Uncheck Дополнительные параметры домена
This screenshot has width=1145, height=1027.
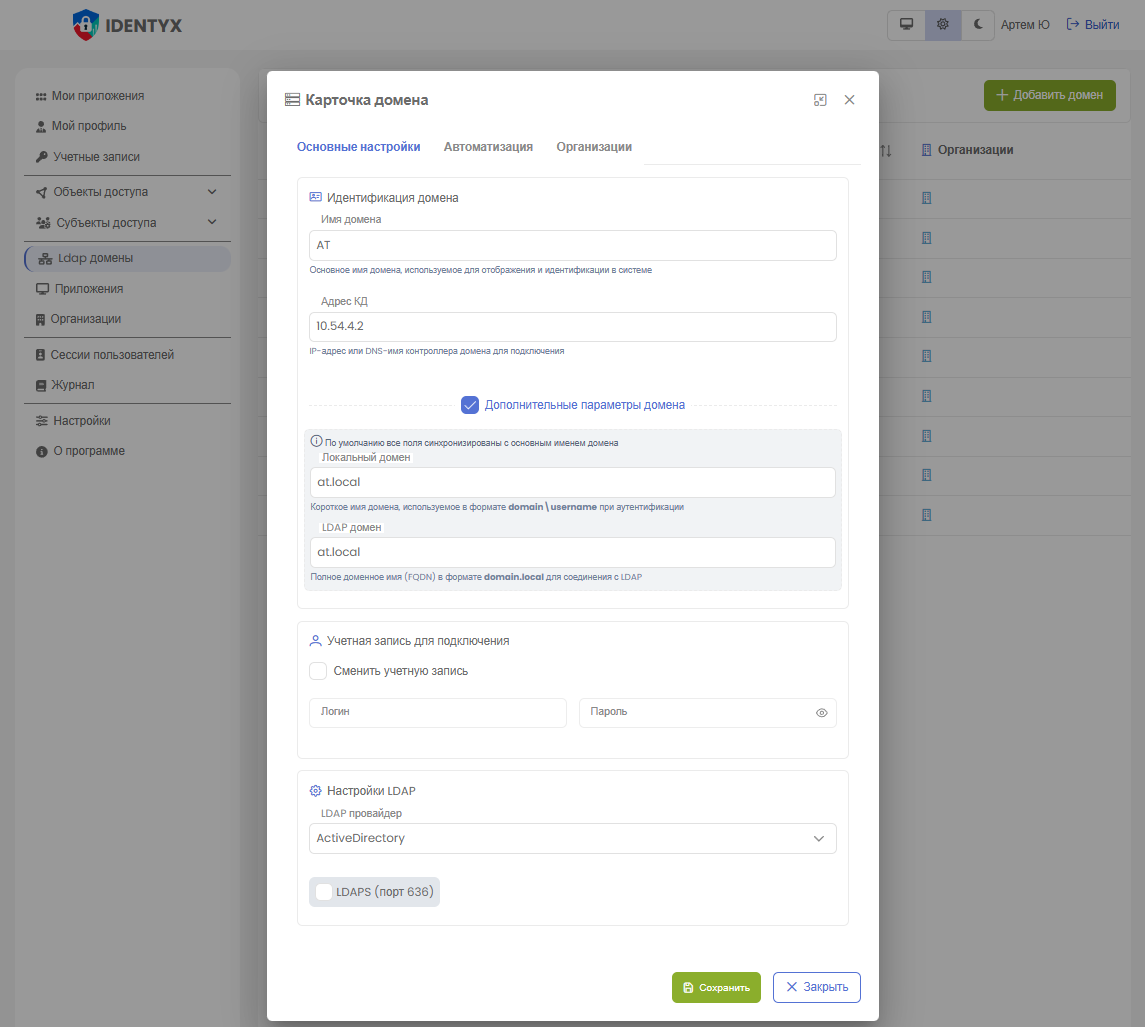470,405
